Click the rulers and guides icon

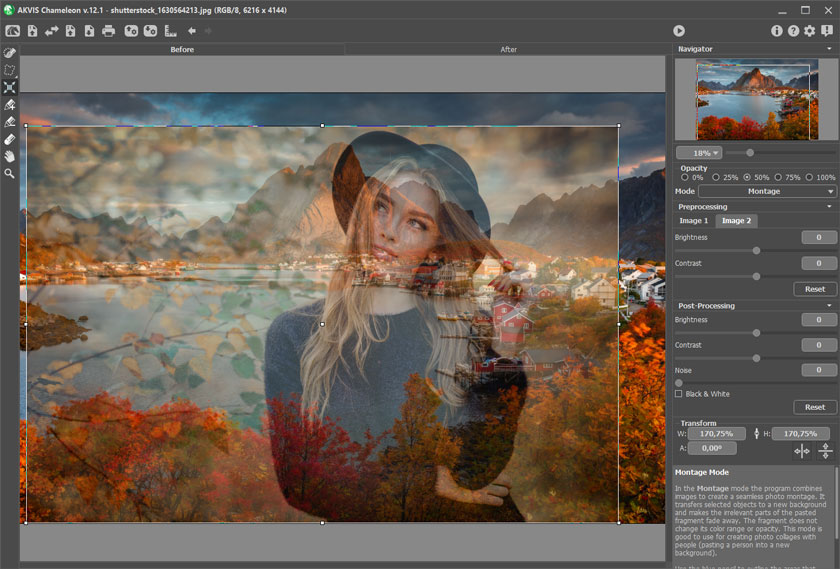point(170,31)
